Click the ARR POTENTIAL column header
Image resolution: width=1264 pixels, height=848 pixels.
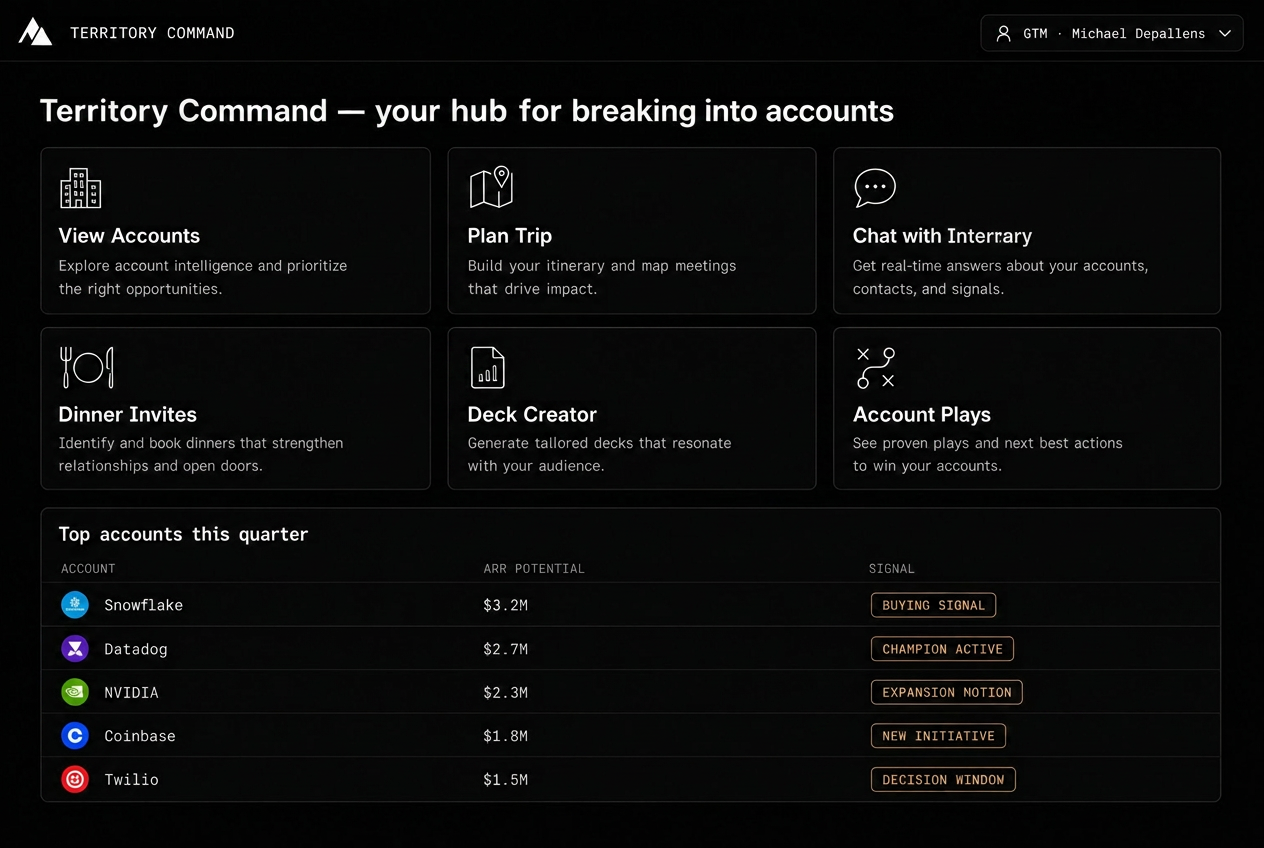click(534, 569)
